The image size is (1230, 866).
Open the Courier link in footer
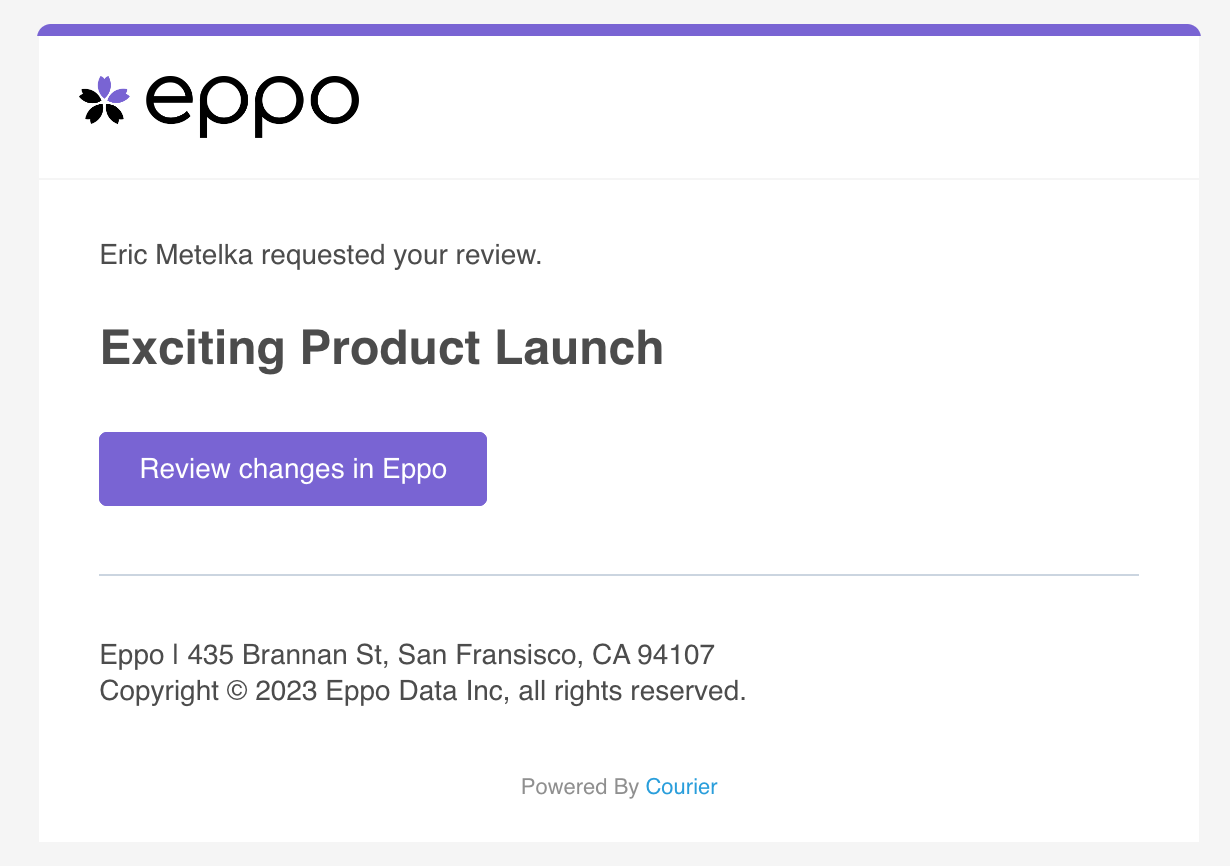(x=681, y=787)
